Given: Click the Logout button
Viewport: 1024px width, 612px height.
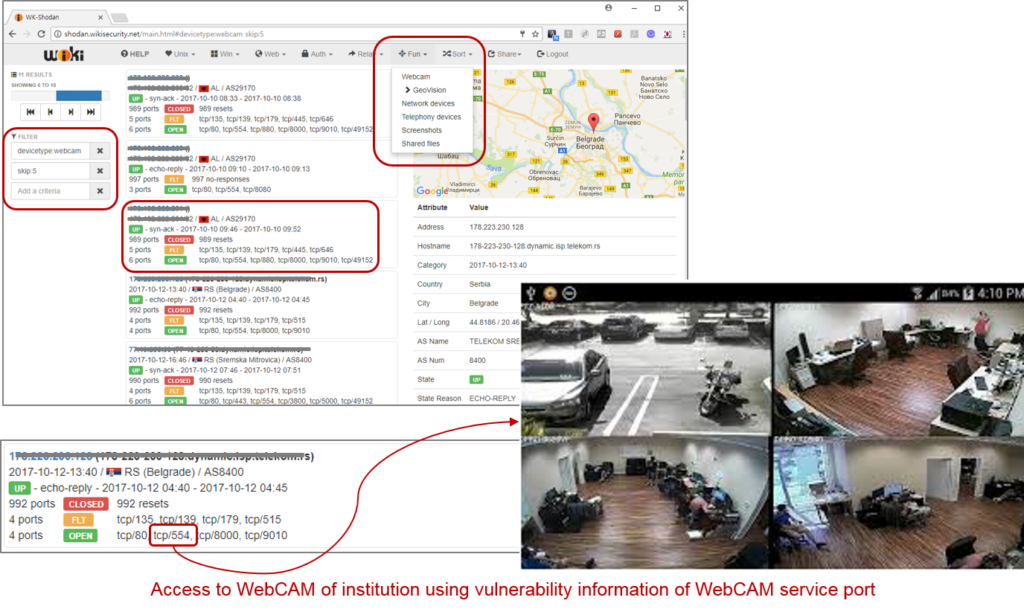Looking at the screenshot, I should pyautogui.click(x=552, y=54).
